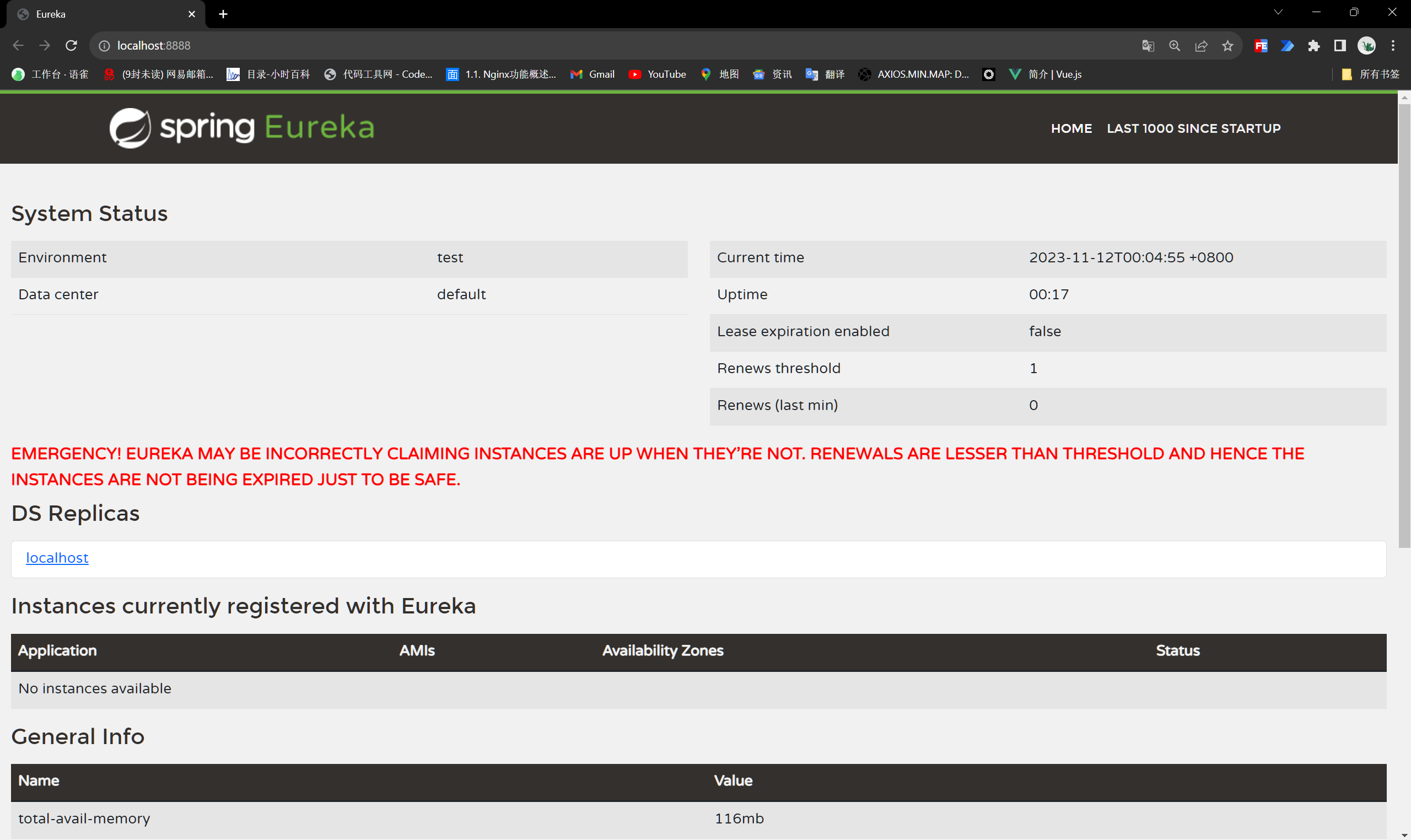Click the browser reload page icon
This screenshot has height=840, width=1411.
click(71, 45)
